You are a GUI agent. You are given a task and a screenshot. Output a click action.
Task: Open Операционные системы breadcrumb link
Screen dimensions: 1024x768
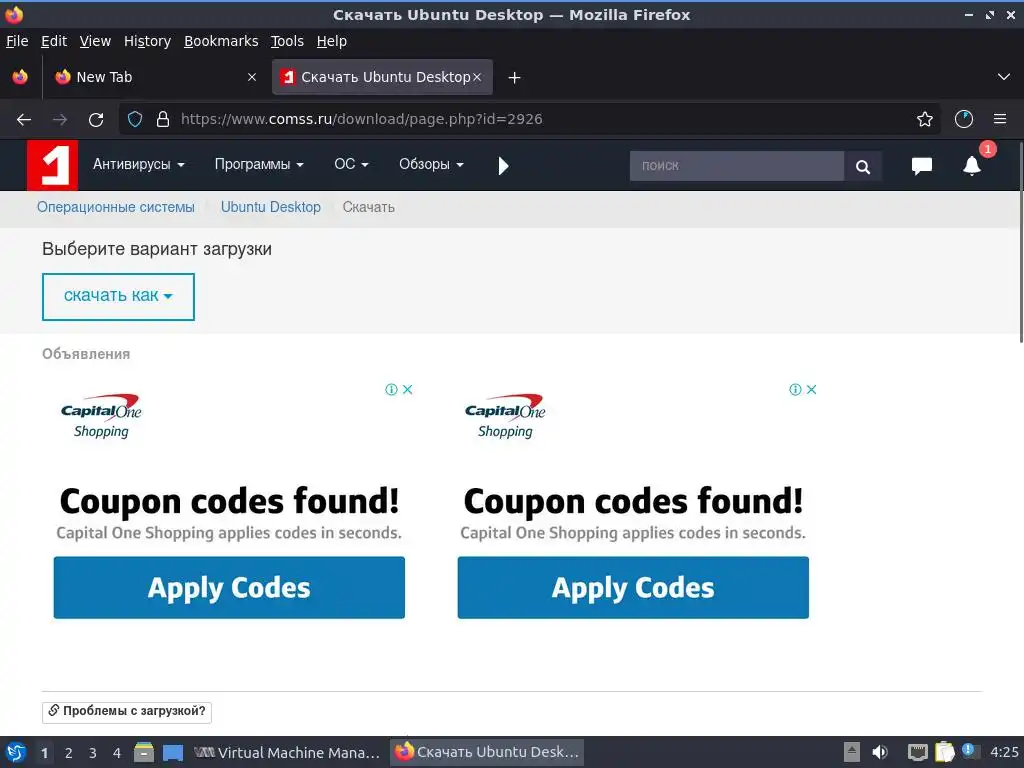116,207
